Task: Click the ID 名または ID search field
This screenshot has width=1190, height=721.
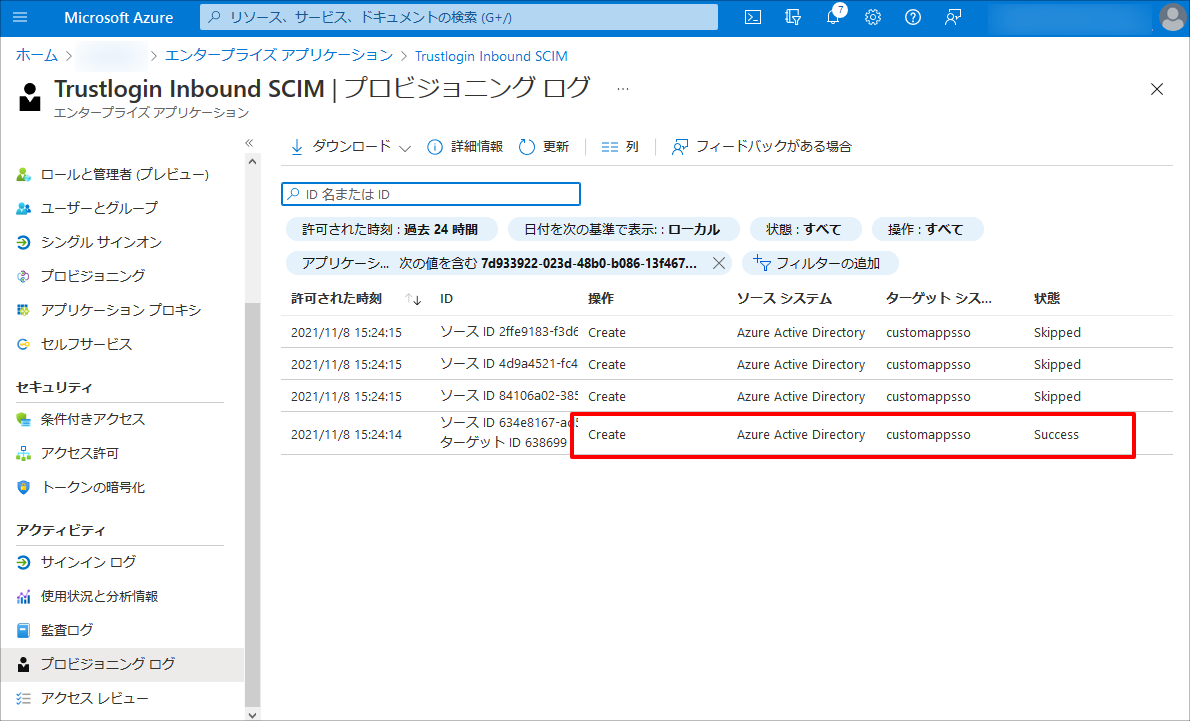Action: tap(431, 194)
